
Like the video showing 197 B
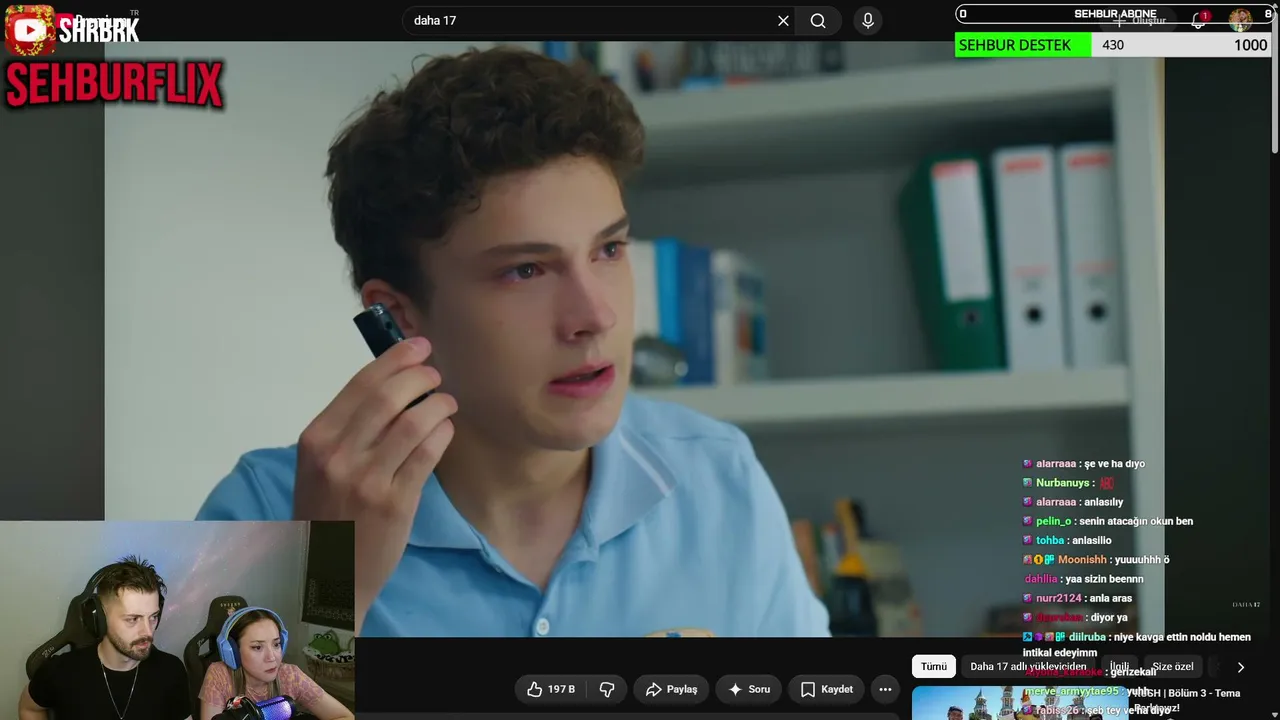pyautogui.click(x=550, y=689)
